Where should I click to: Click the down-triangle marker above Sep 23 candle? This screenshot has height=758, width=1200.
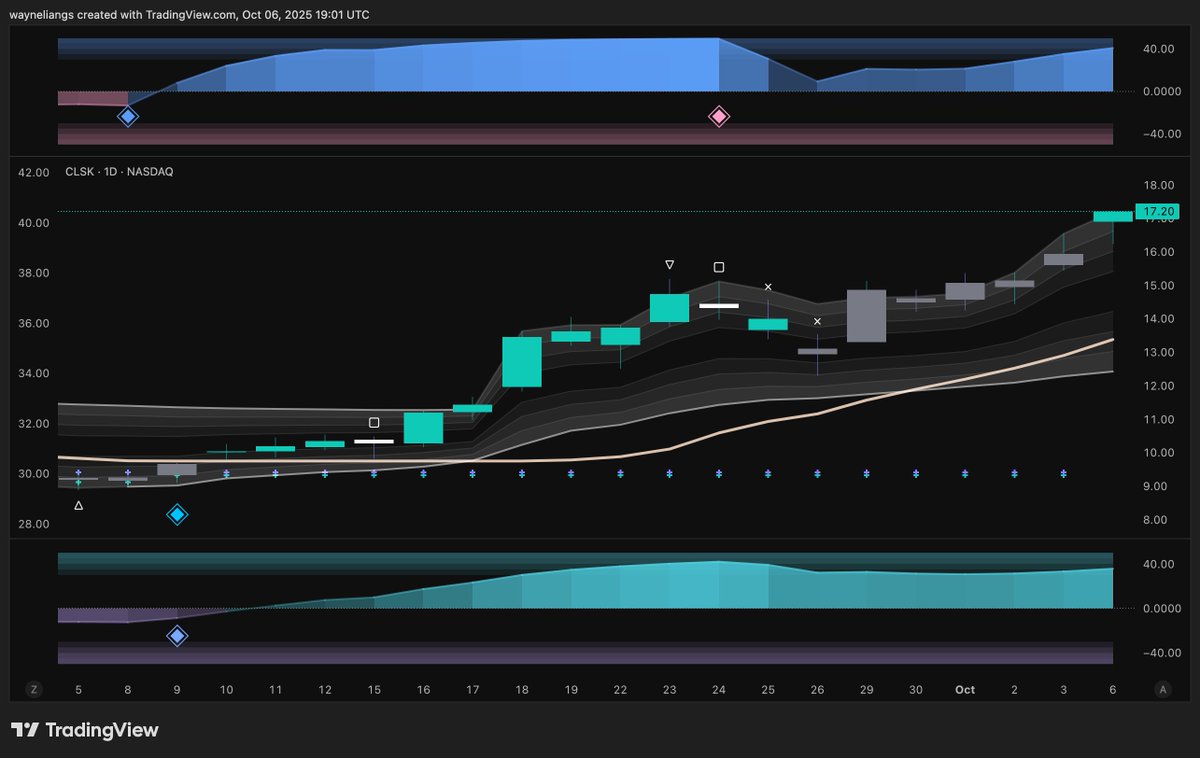click(669, 265)
